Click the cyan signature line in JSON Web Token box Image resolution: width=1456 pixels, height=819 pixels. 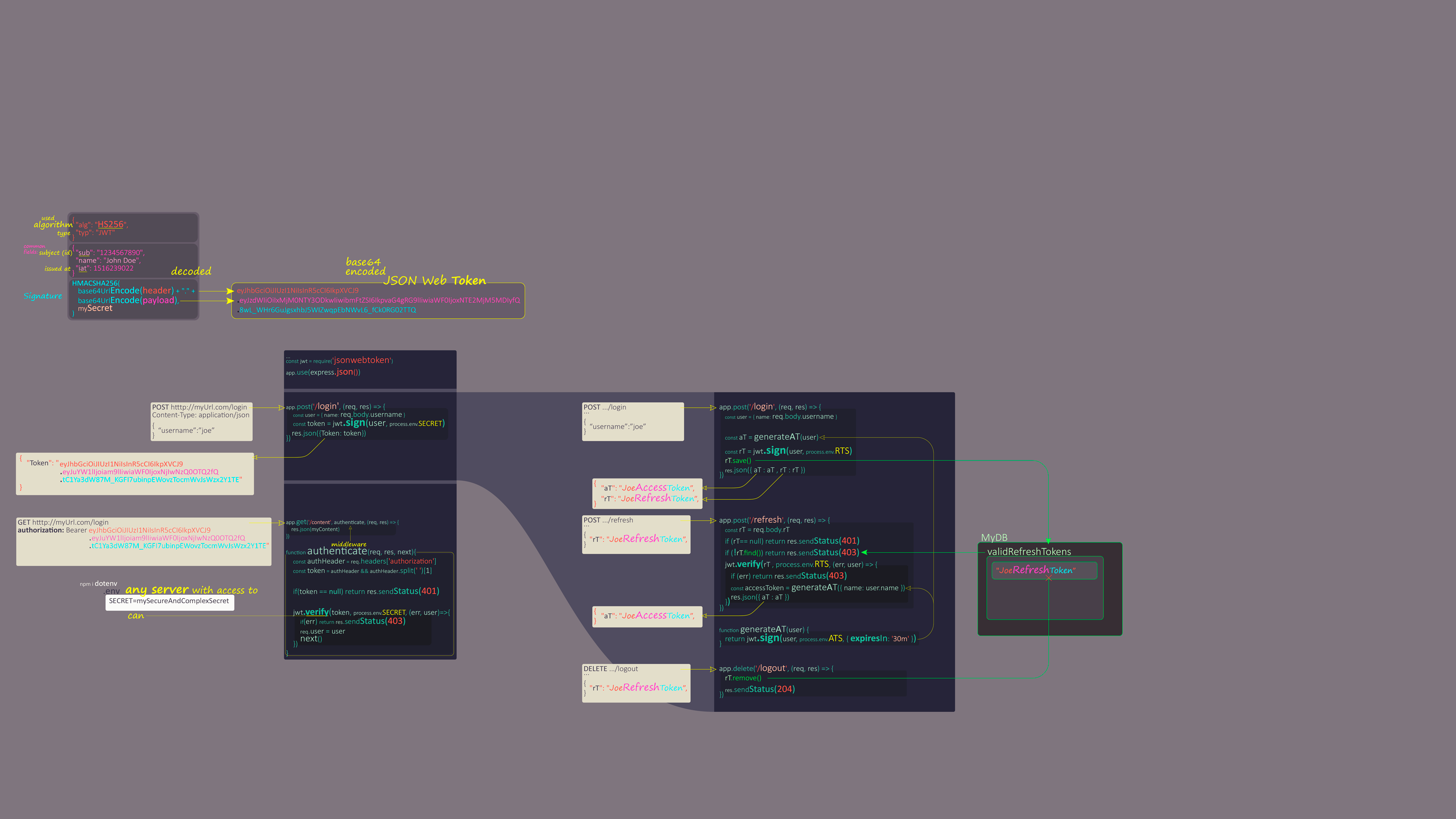tap(327, 310)
